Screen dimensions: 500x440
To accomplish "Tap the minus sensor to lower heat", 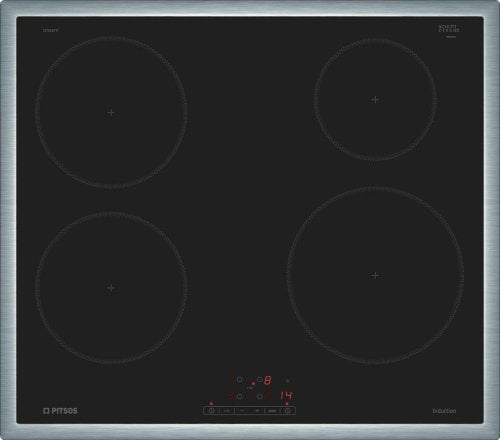I will (x=242, y=411).
